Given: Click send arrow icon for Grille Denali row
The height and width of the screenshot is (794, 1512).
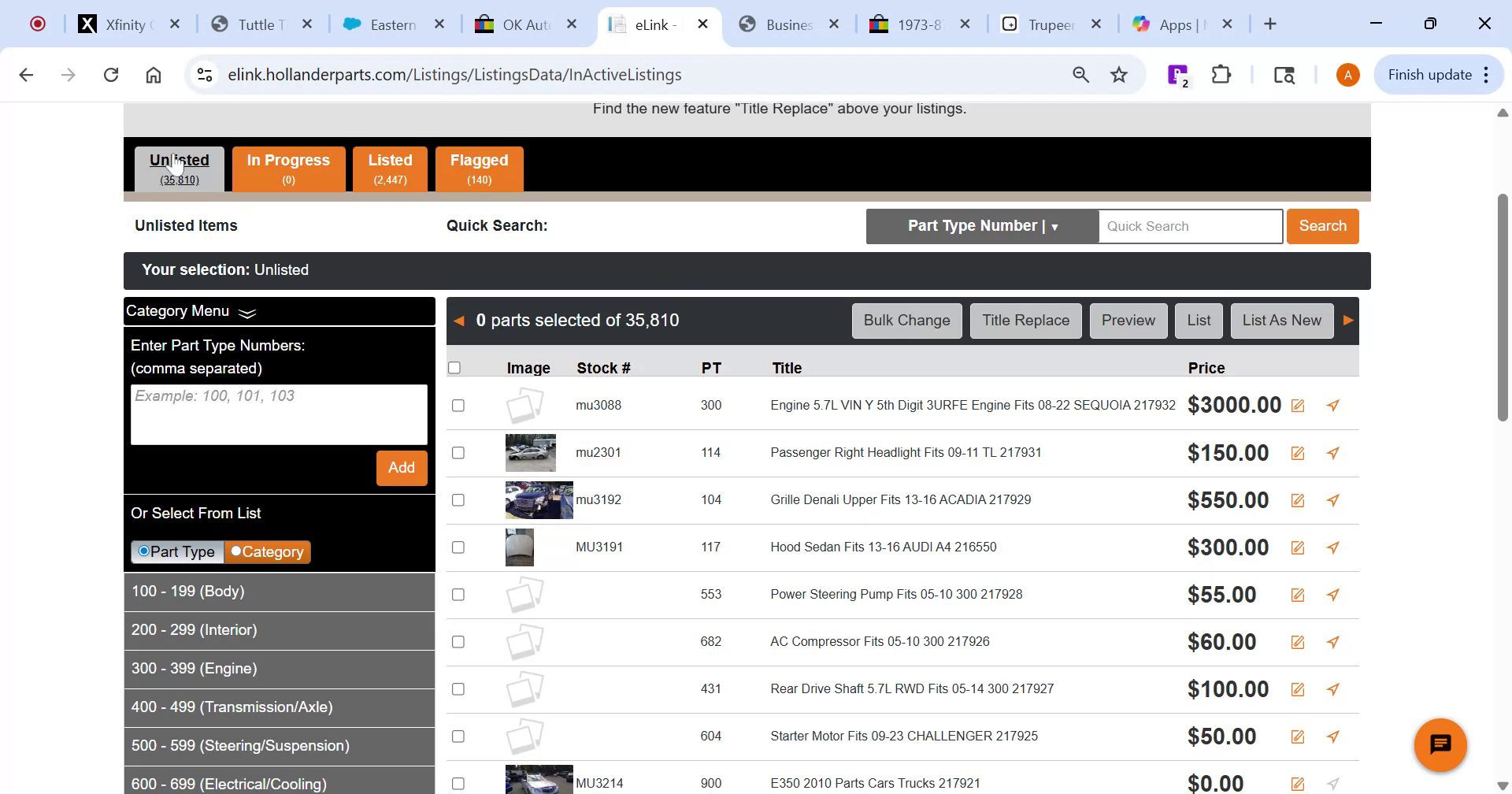Looking at the screenshot, I should [x=1332, y=499].
